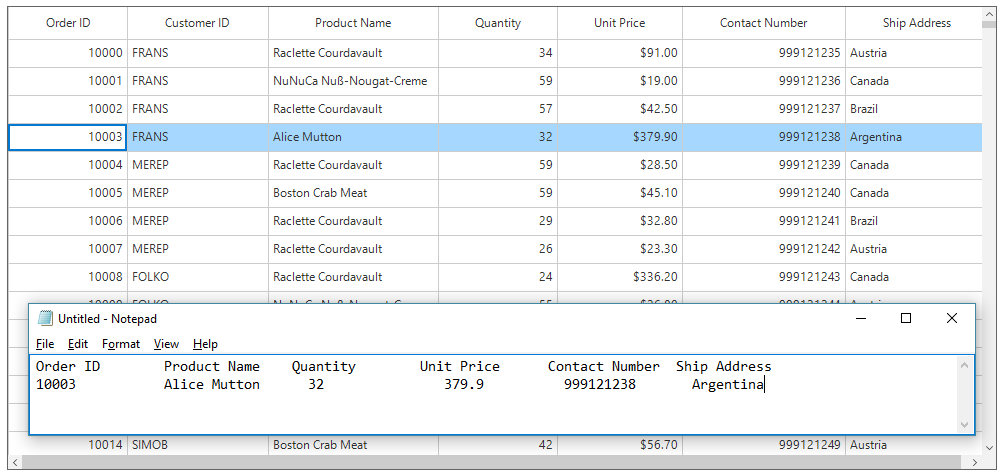This screenshot has height=473, width=1000.
Task: Click contact number 999121249
Action: tap(764, 445)
